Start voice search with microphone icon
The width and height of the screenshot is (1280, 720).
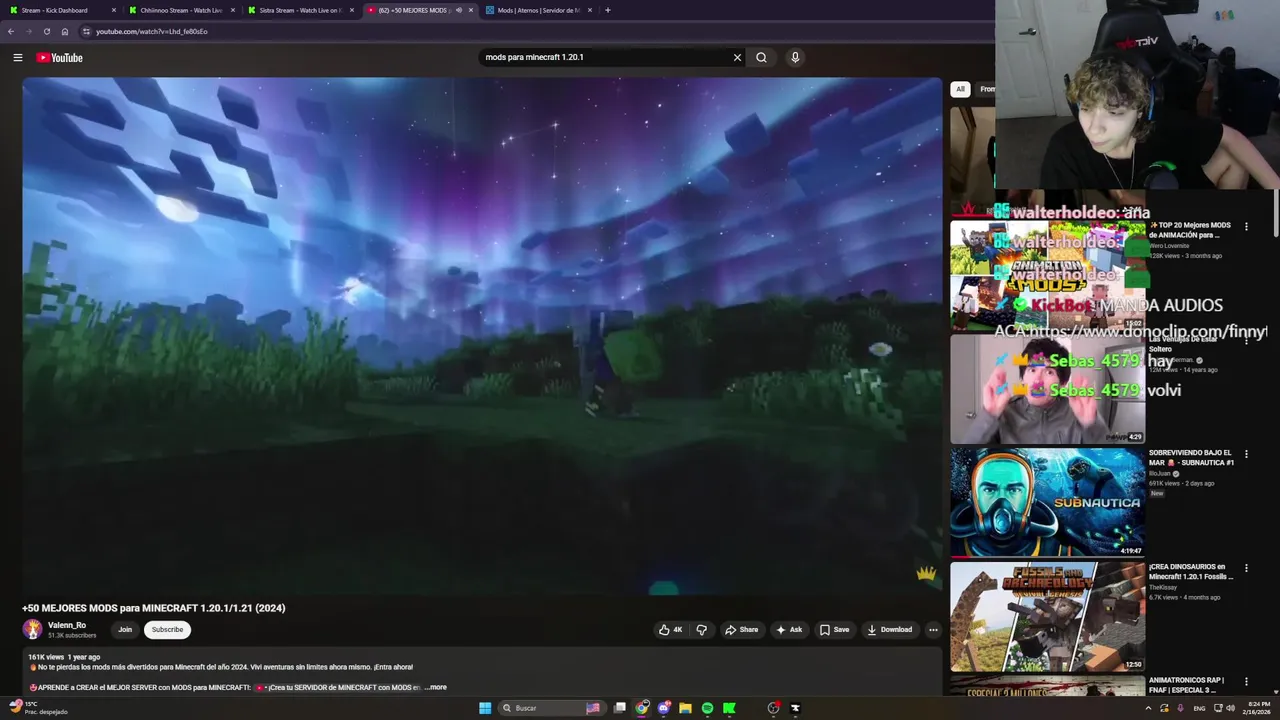coord(795,57)
